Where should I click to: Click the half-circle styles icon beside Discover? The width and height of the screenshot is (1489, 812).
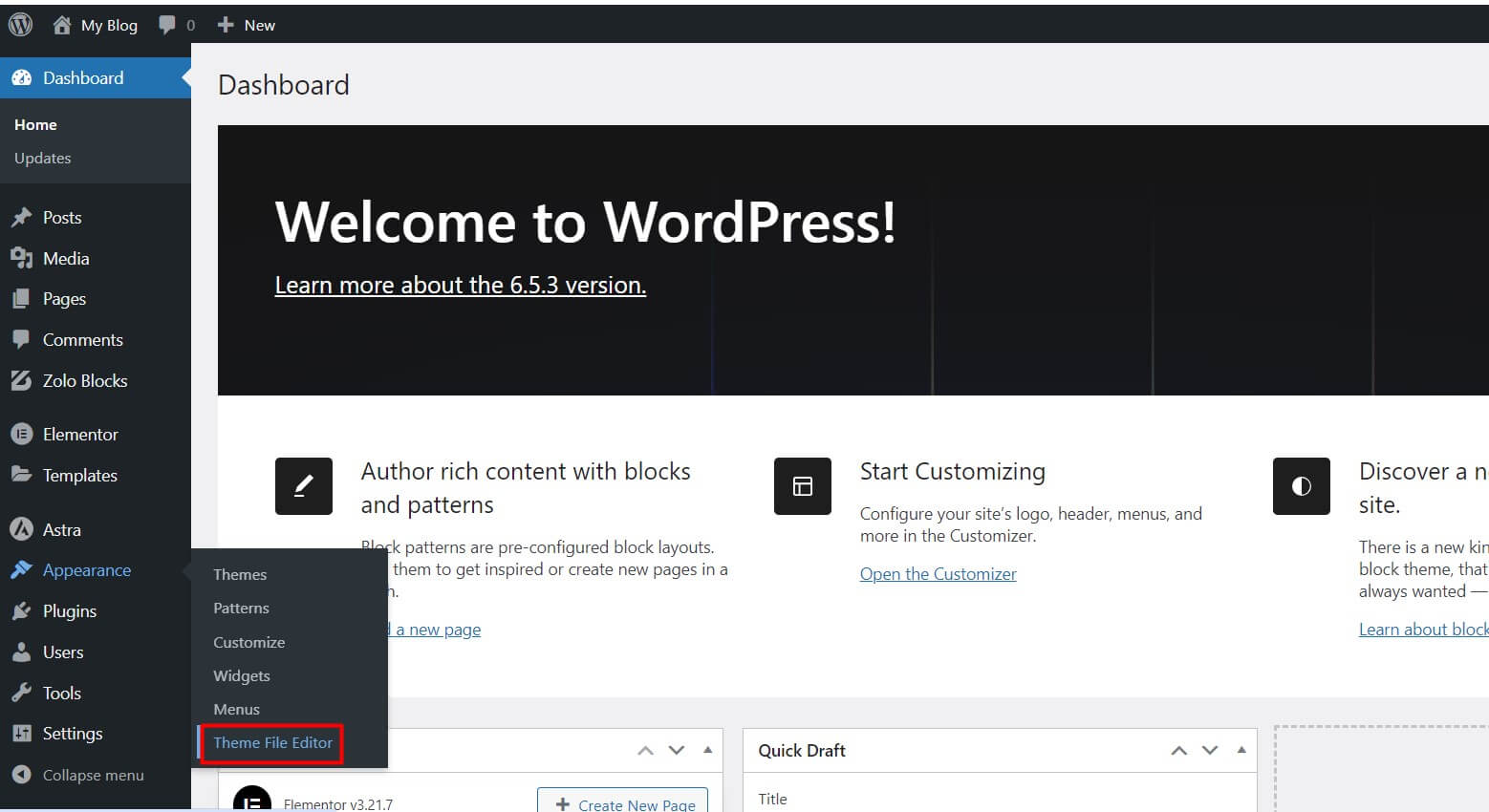[x=1302, y=486]
